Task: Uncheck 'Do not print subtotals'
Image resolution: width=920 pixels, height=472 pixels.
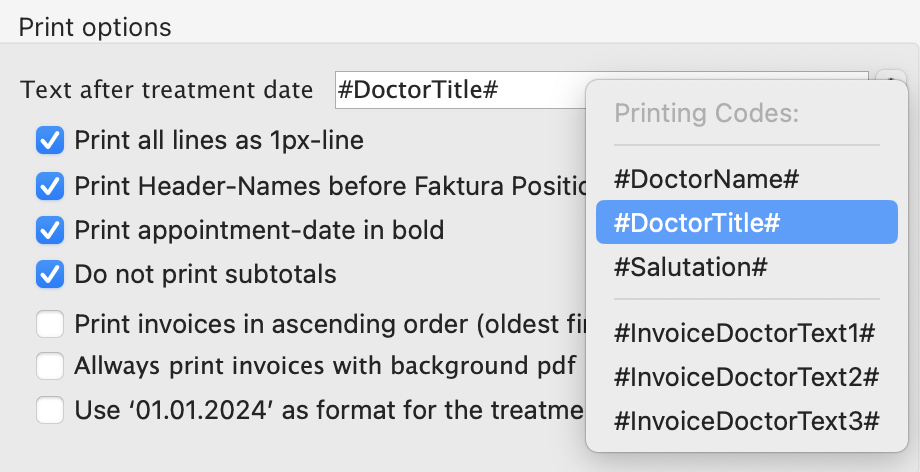Action: tap(49, 274)
